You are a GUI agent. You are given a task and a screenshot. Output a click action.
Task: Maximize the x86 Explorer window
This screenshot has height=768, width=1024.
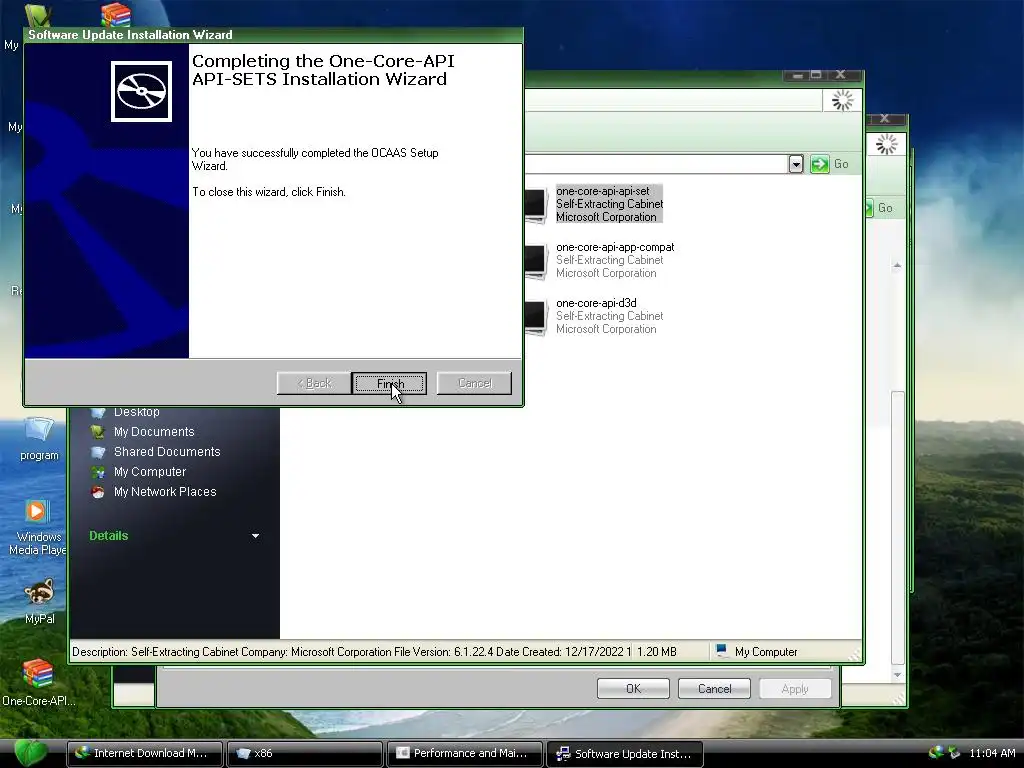point(816,75)
